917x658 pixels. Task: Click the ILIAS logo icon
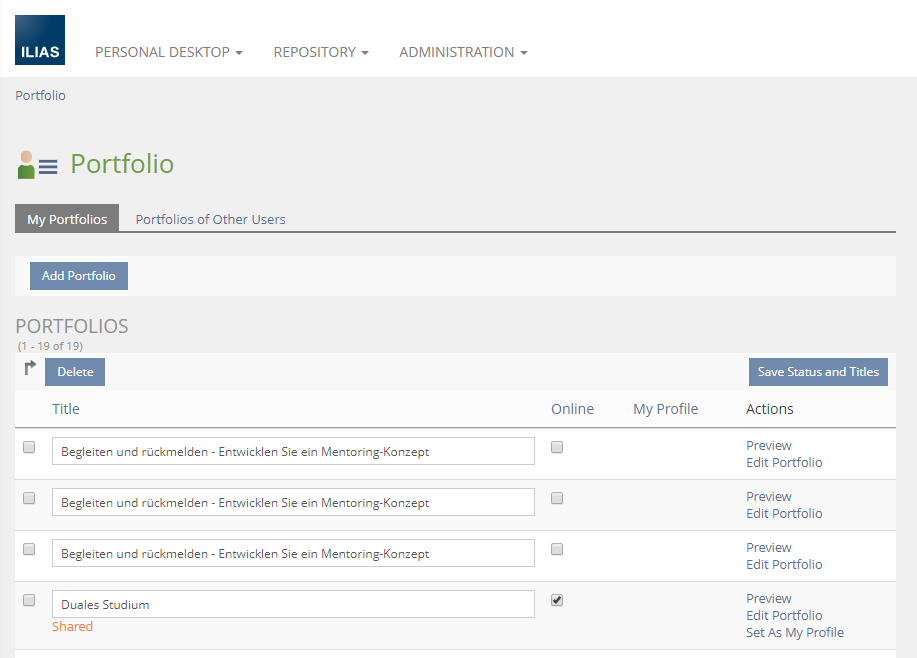click(x=40, y=40)
